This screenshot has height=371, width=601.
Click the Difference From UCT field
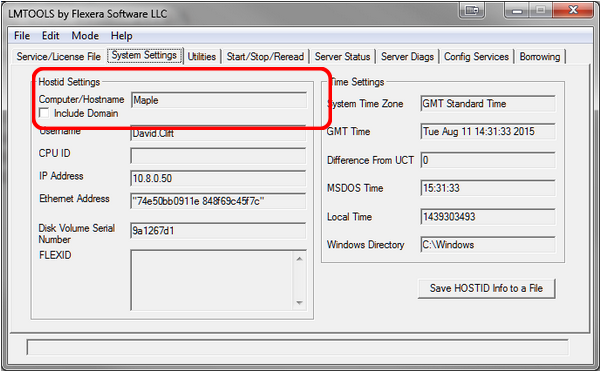click(x=488, y=160)
